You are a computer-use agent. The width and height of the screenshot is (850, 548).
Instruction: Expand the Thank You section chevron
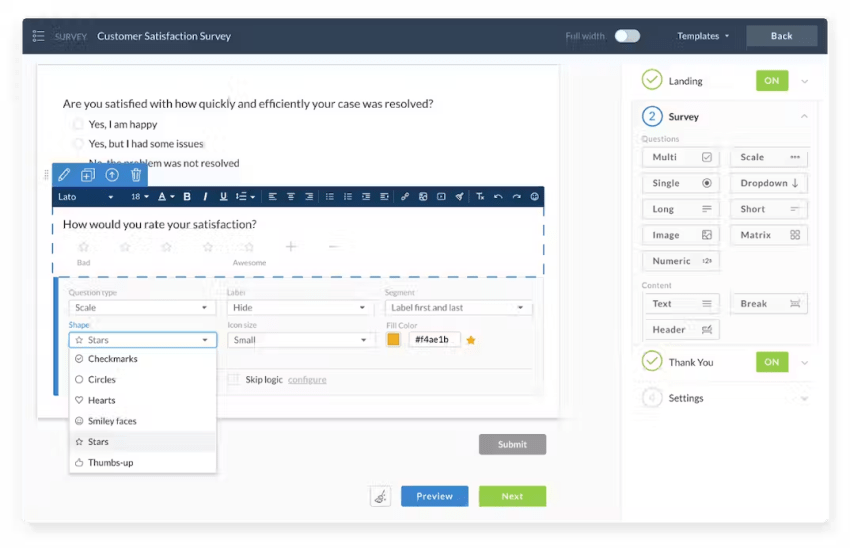(x=804, y=363)
